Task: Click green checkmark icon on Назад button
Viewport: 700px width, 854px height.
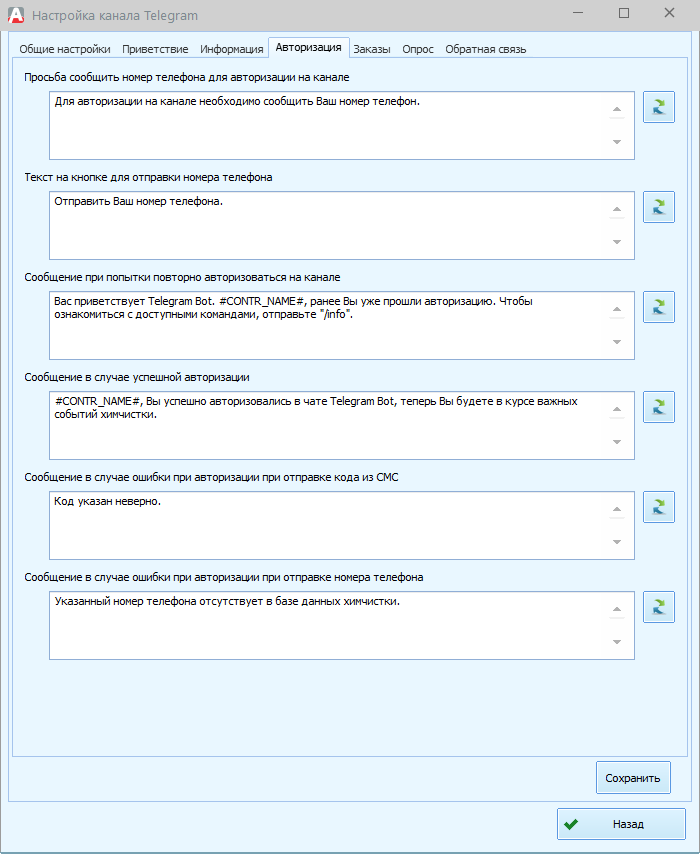Action: coord(571,824)
